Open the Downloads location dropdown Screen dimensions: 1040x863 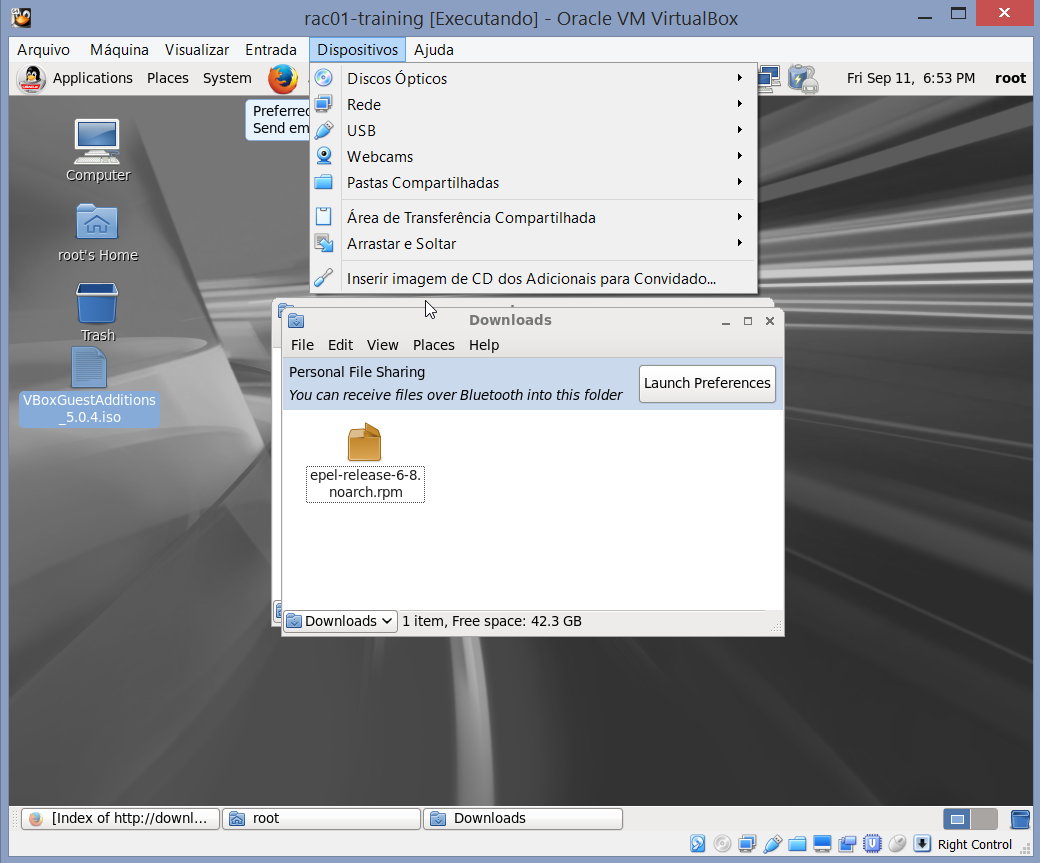click(x=340, y=621)
